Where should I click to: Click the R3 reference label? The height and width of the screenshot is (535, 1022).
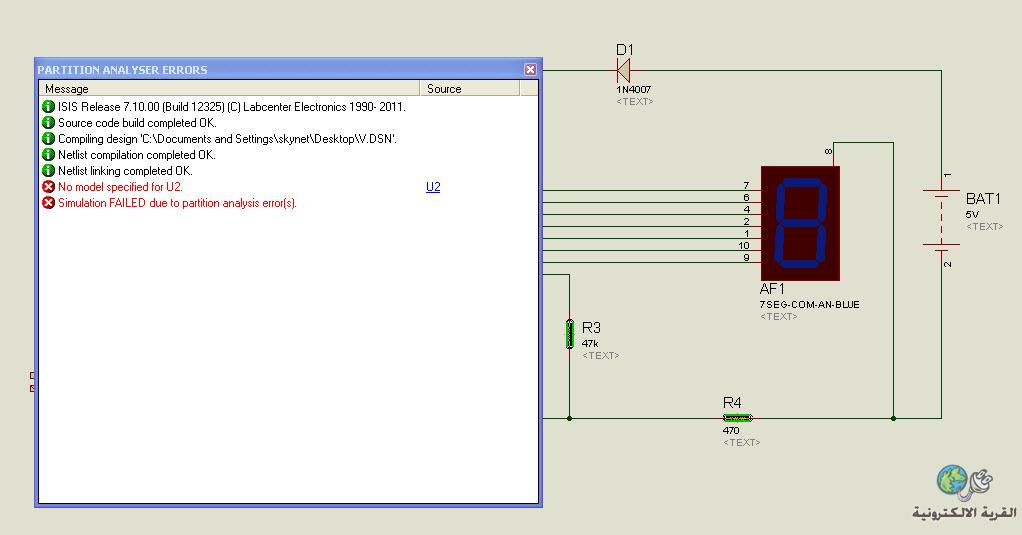[591, 328]
